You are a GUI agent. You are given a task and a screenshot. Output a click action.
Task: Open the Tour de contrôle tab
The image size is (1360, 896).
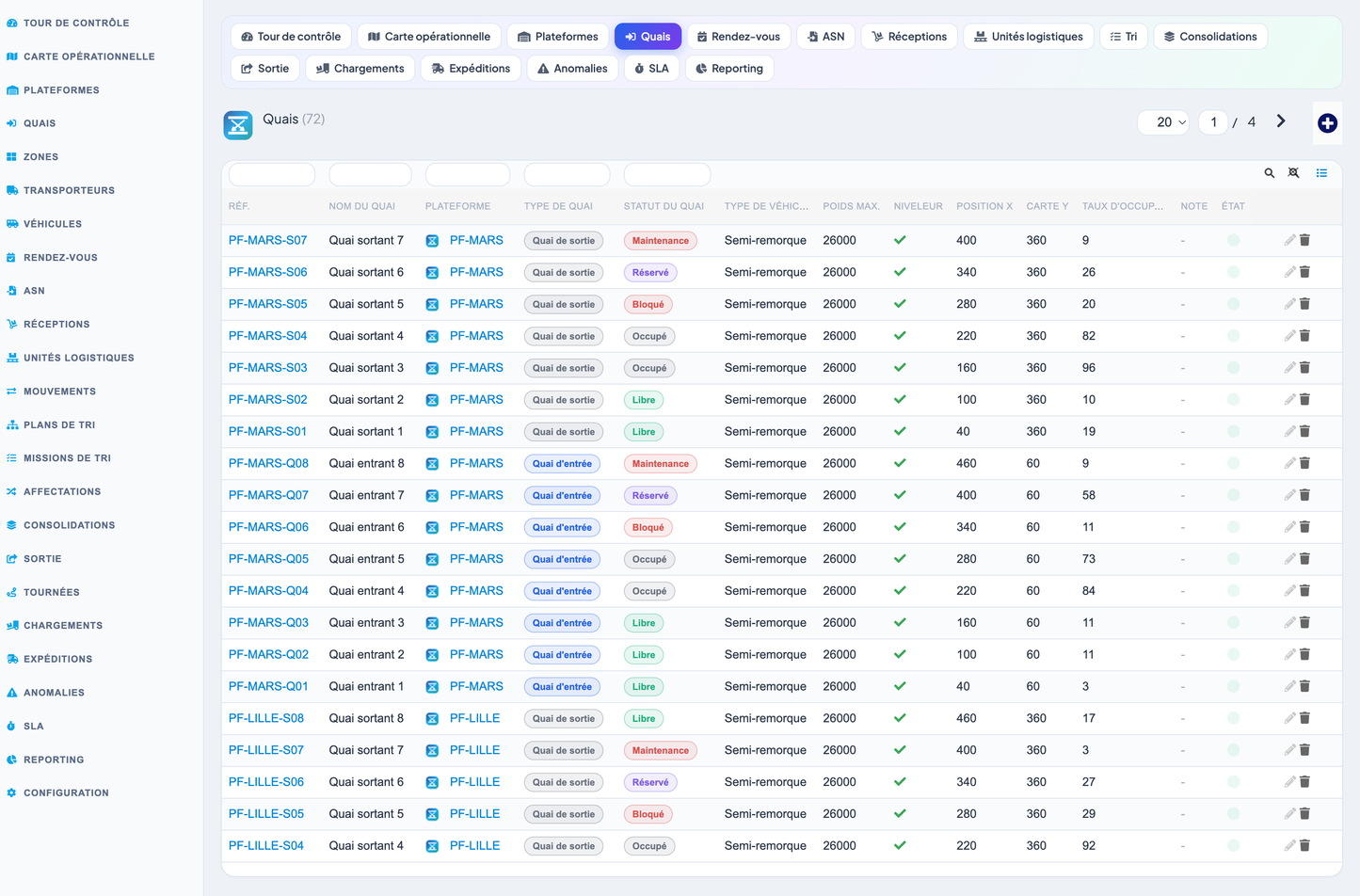[x=291, y=37]
